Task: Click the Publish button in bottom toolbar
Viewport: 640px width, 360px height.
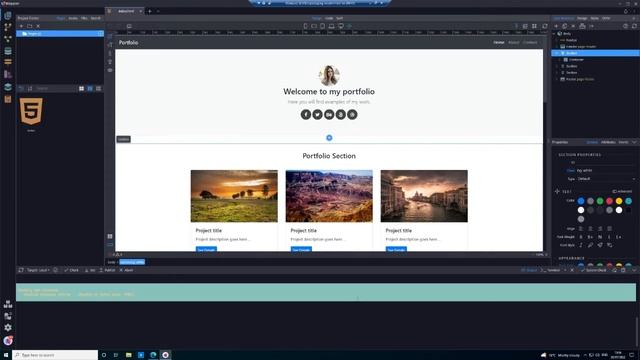Action: (107, 270)
